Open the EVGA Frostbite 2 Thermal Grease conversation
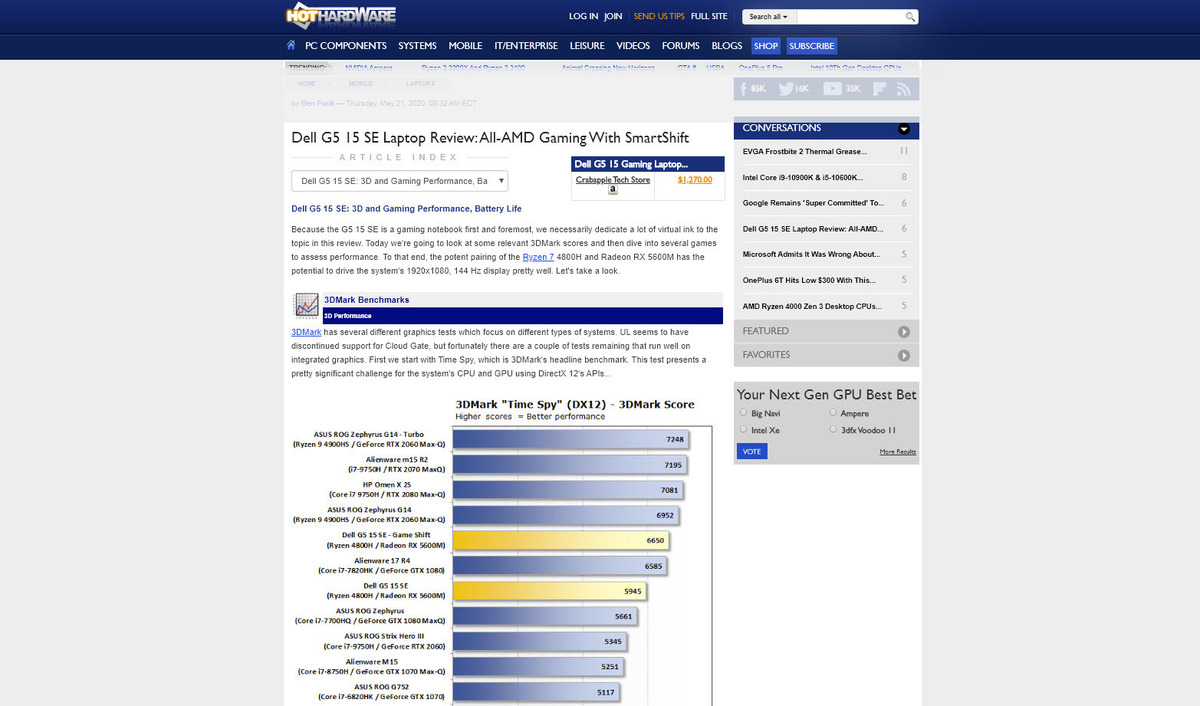Image resolution: width=1200 pixels, height=706 pixels. (x=805, y=152)
